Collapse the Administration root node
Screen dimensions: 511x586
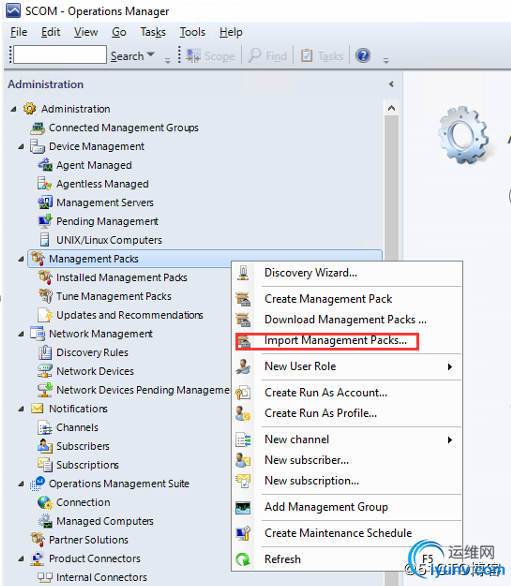pos(13,109)
